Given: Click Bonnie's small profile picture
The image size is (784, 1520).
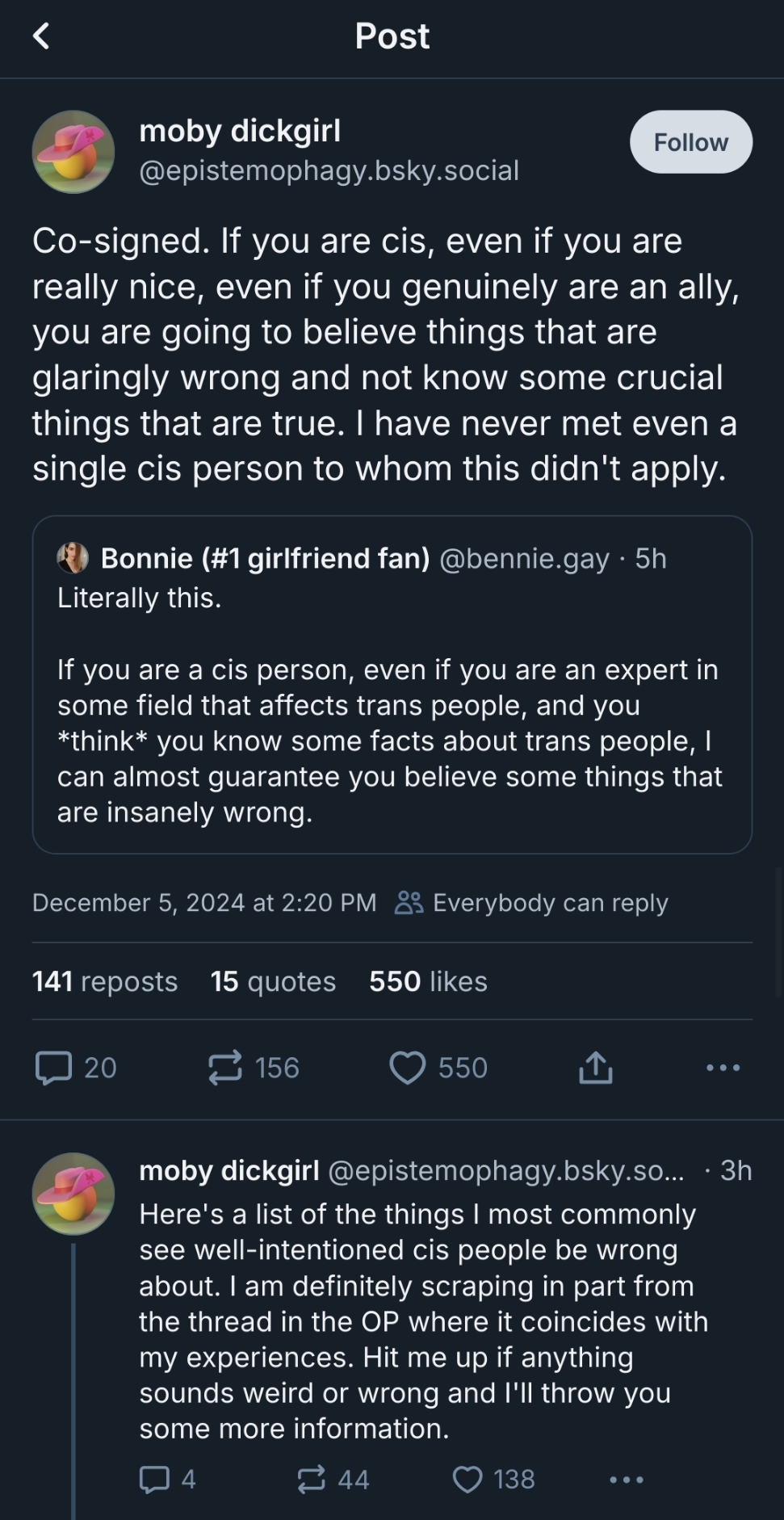Looking at the screenshot, I should click(x=73, y=558).
